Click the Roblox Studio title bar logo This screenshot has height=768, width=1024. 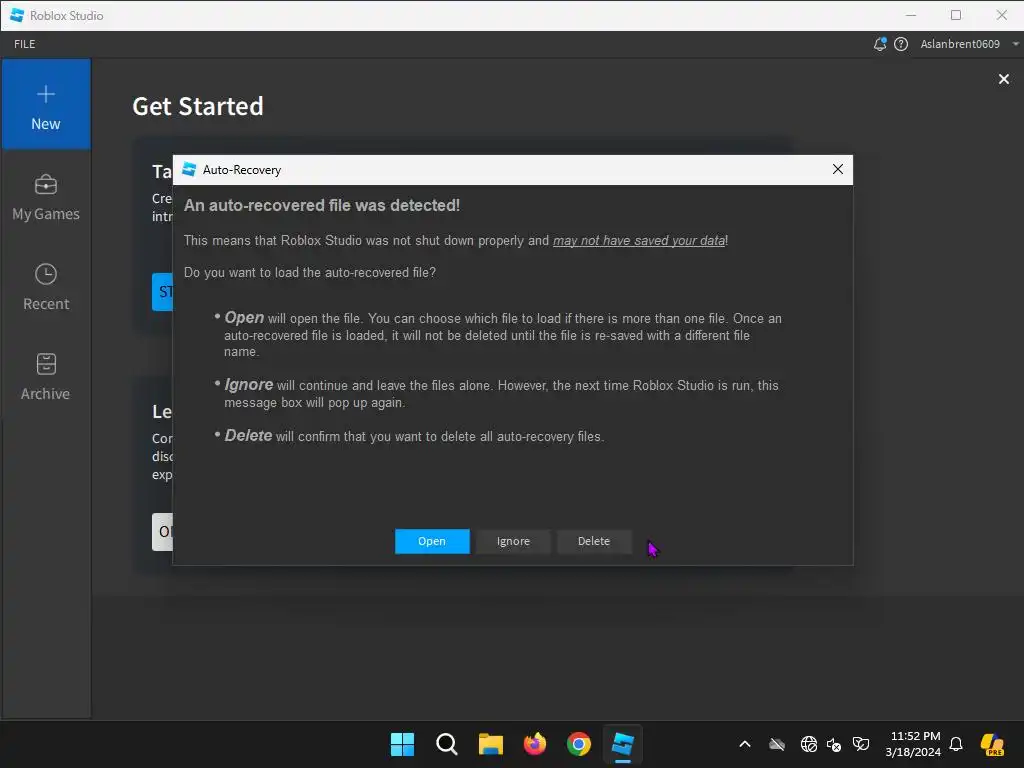18,15
